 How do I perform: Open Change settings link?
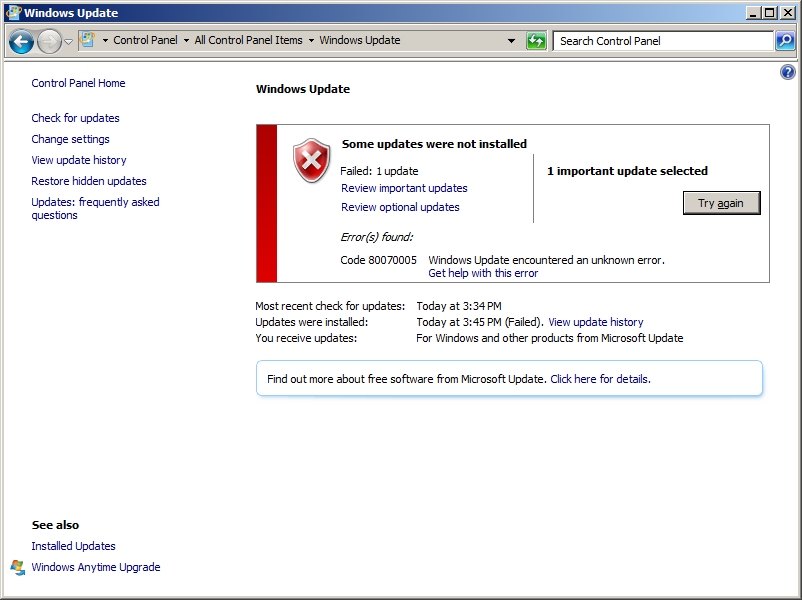click(70, 139)
